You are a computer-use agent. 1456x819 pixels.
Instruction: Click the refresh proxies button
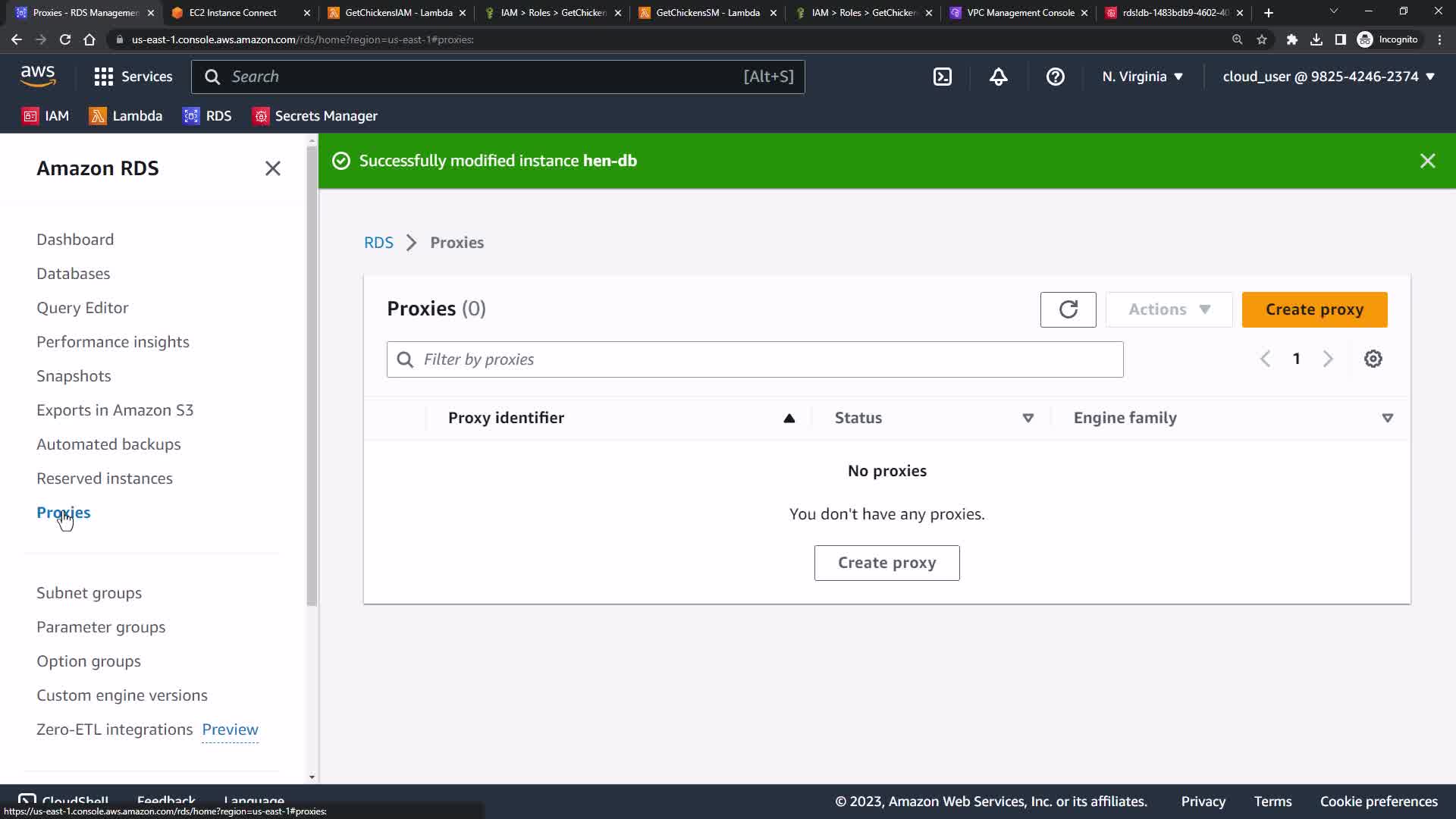tap(1068, 309)
